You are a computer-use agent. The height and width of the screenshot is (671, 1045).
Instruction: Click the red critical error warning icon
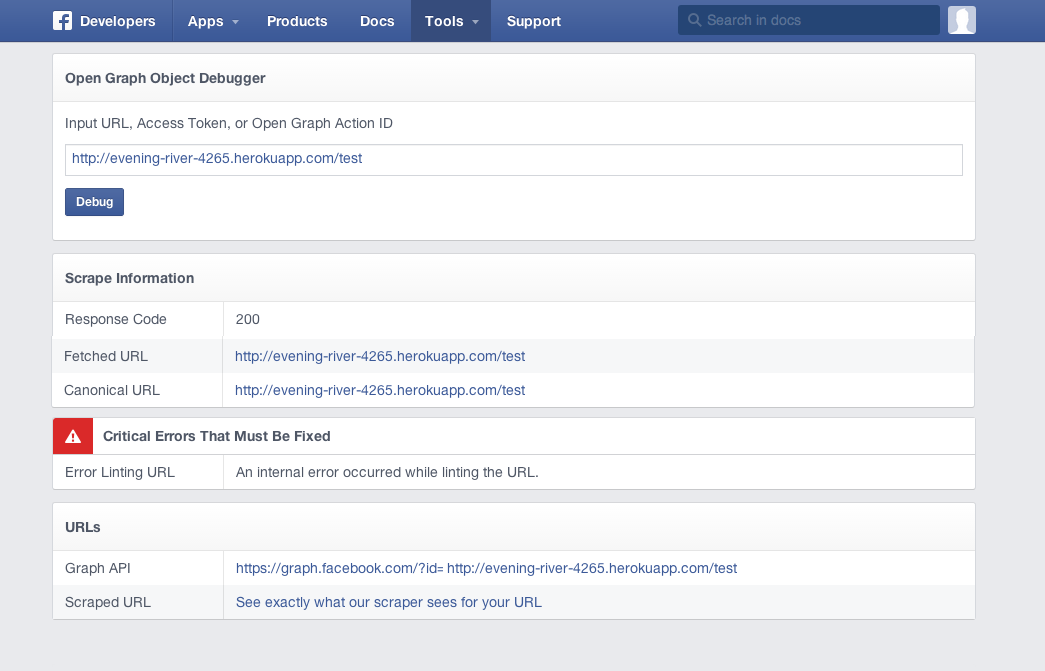click(x=73, y=436)
